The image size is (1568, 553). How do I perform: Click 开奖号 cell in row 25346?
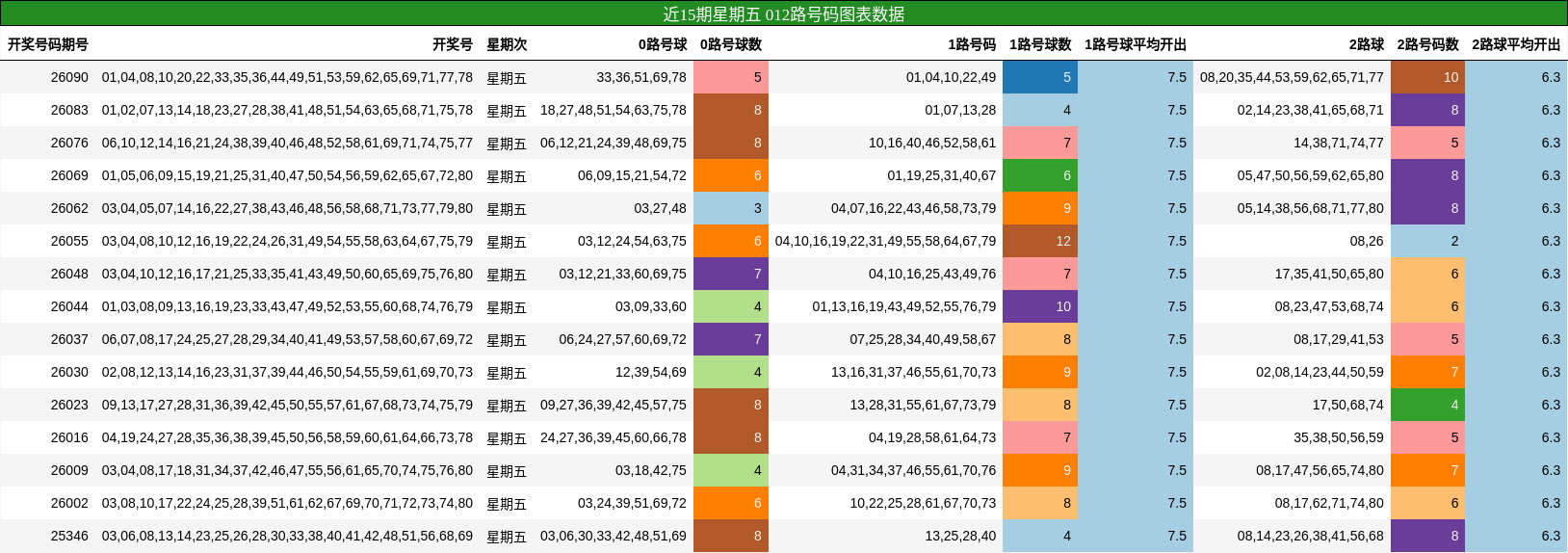coord(287,536)
